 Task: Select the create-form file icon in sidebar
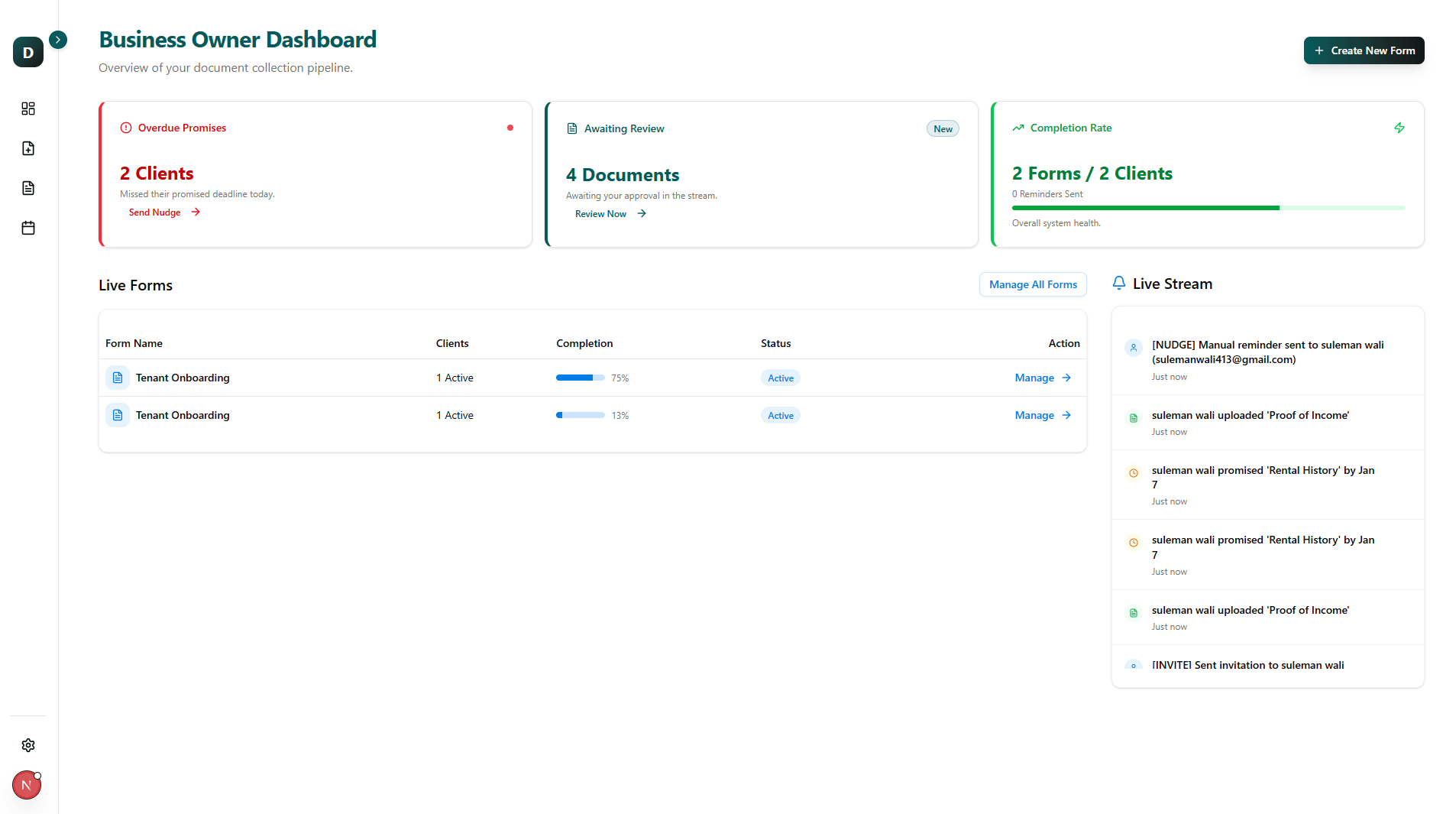(x=28, y=148)
